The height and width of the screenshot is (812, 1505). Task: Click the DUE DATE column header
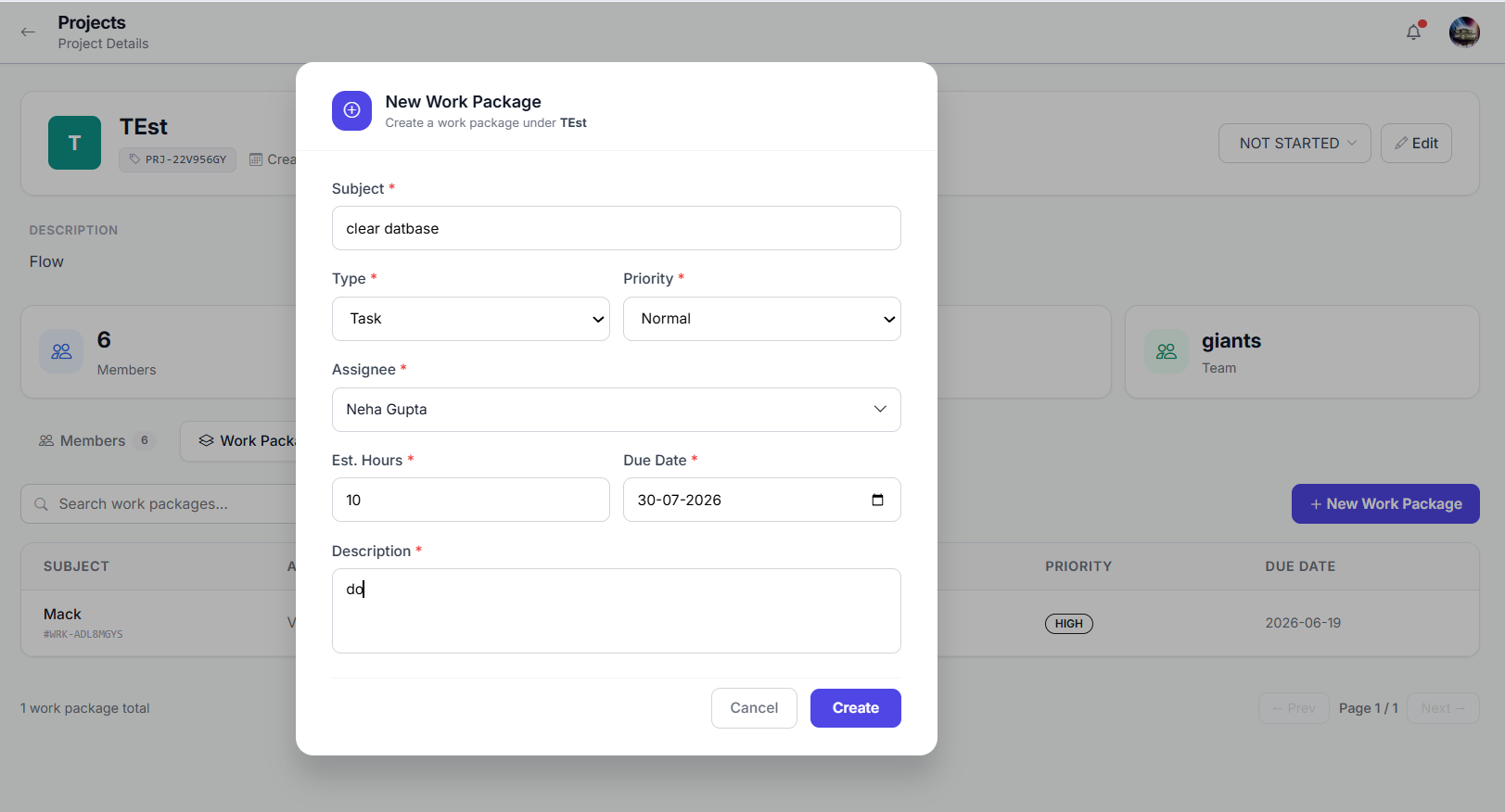(1300, 566)
